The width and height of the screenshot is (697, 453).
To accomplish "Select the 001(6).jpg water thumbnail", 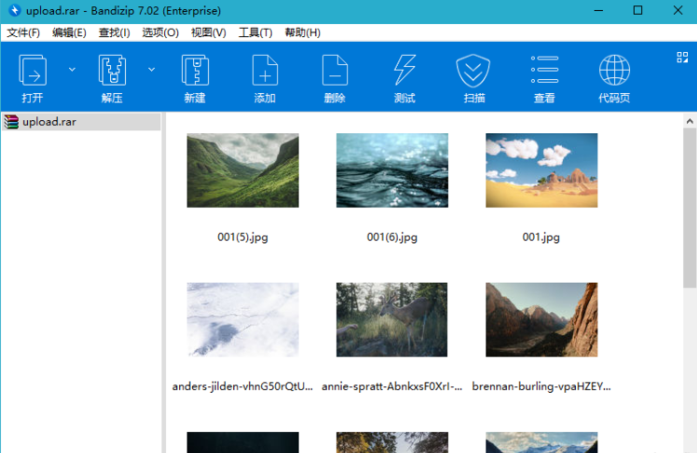I will [392, 170].
